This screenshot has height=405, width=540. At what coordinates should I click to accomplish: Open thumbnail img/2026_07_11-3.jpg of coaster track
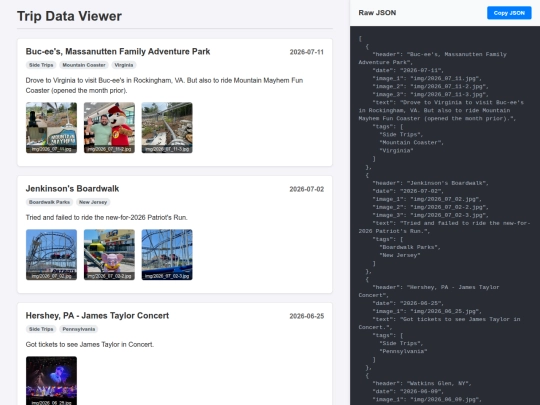pyautogui.click(x=167, y=127)
